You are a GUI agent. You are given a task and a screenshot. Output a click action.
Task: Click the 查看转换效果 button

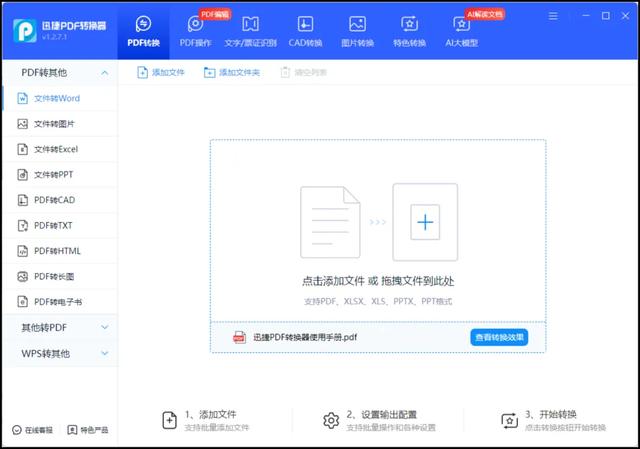(499, 338)
